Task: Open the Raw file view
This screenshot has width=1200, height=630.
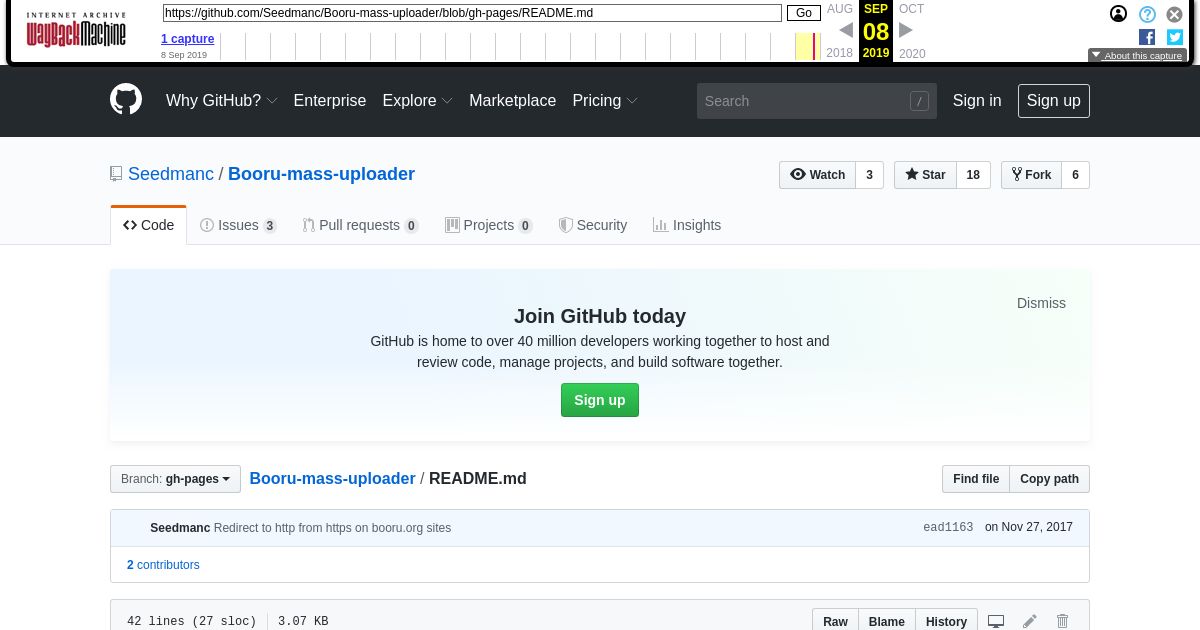Action: 835,621
